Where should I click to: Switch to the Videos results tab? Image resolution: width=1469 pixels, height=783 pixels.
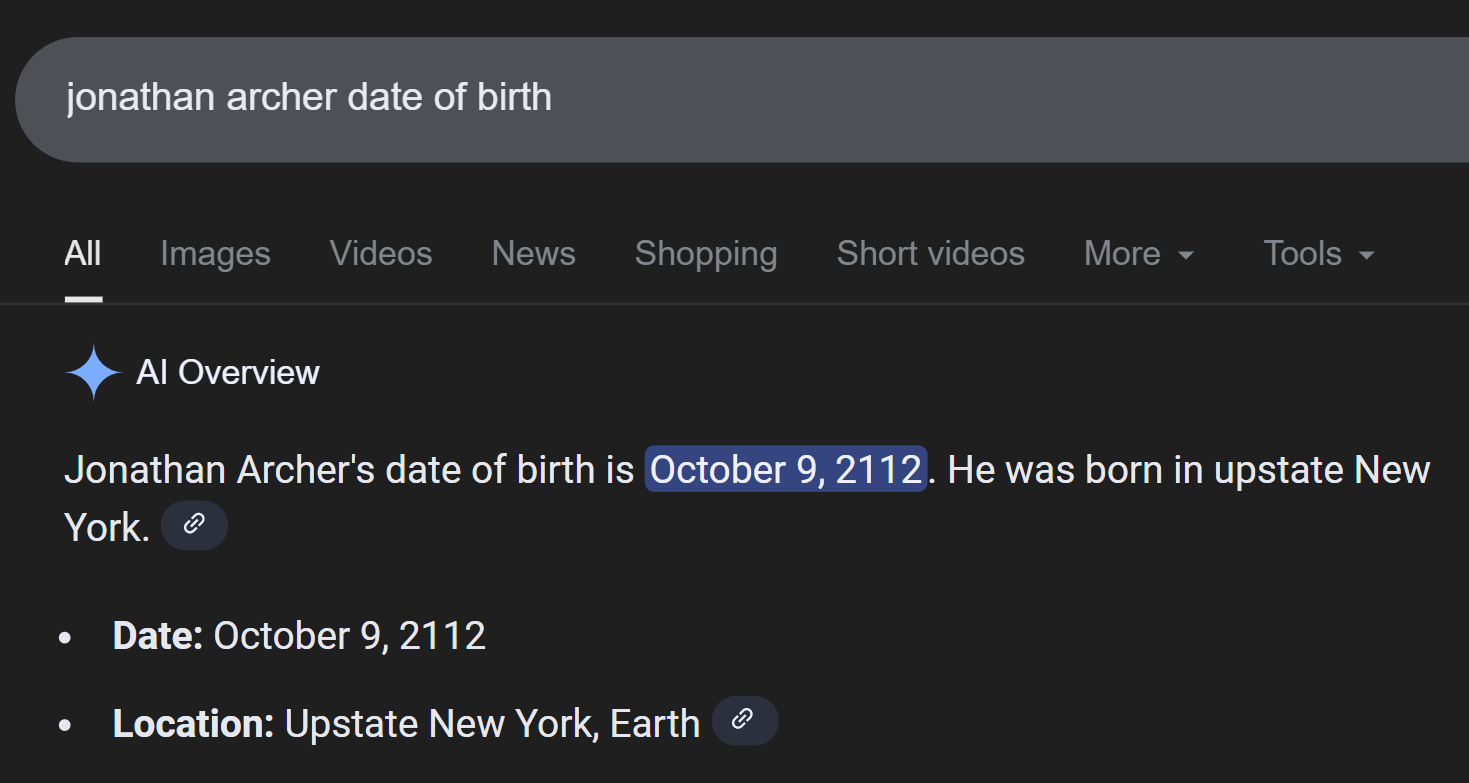coord(381,254)
